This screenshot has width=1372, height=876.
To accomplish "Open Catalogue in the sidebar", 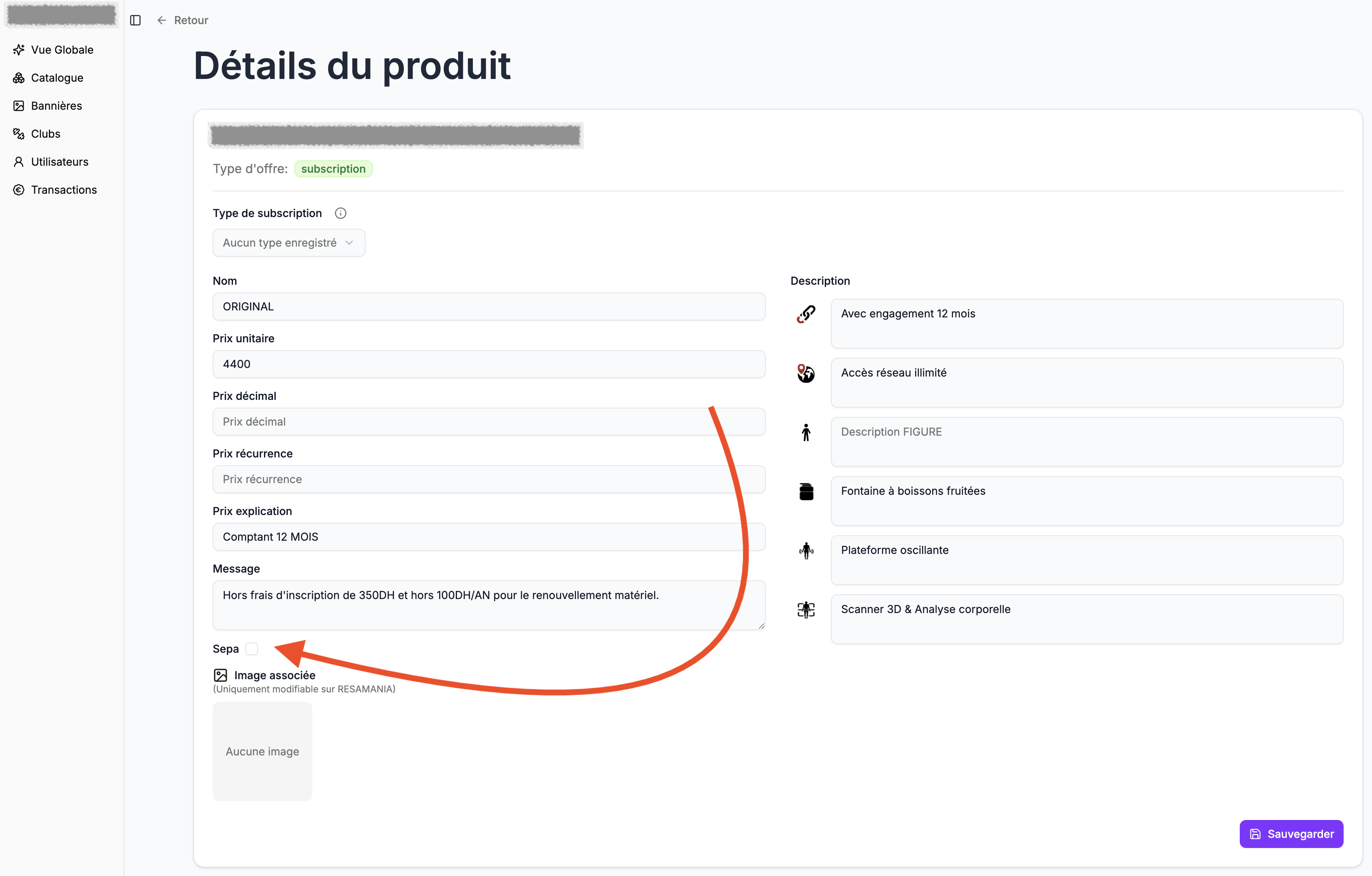I will coord(57,77).
